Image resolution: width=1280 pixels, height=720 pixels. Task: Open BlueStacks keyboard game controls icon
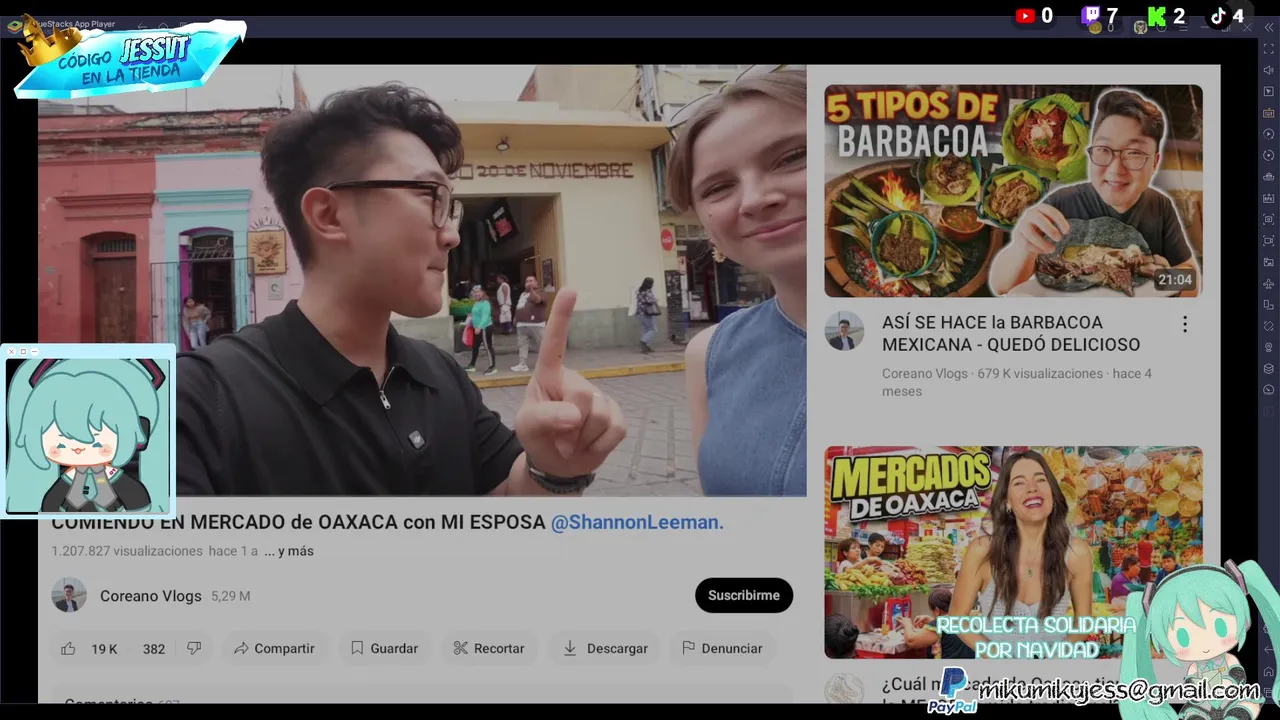tap(1269, 113)
